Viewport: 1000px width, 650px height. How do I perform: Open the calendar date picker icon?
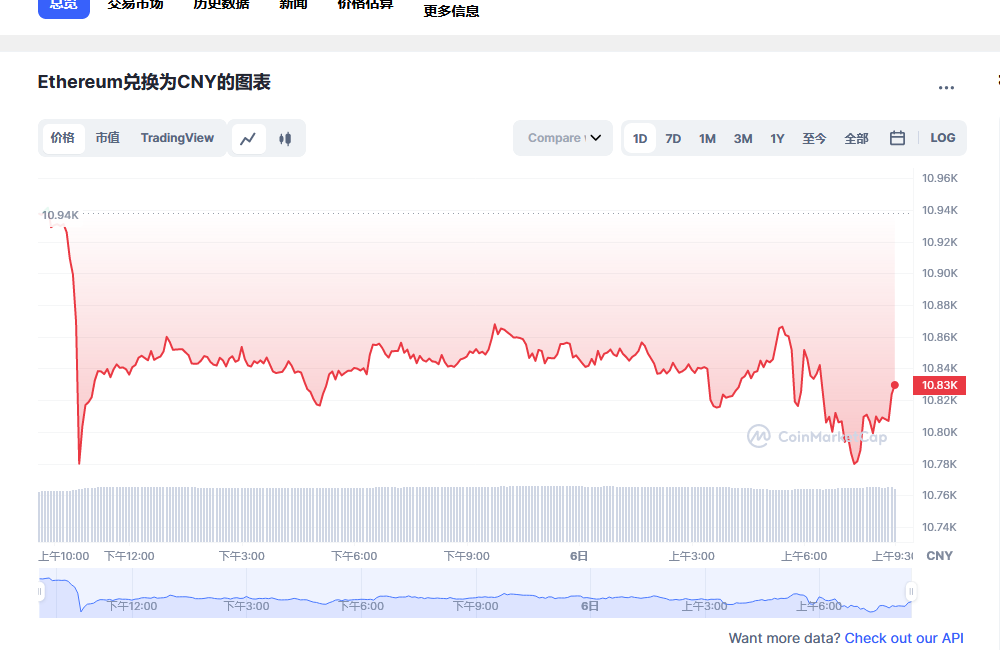click(896, 138)
